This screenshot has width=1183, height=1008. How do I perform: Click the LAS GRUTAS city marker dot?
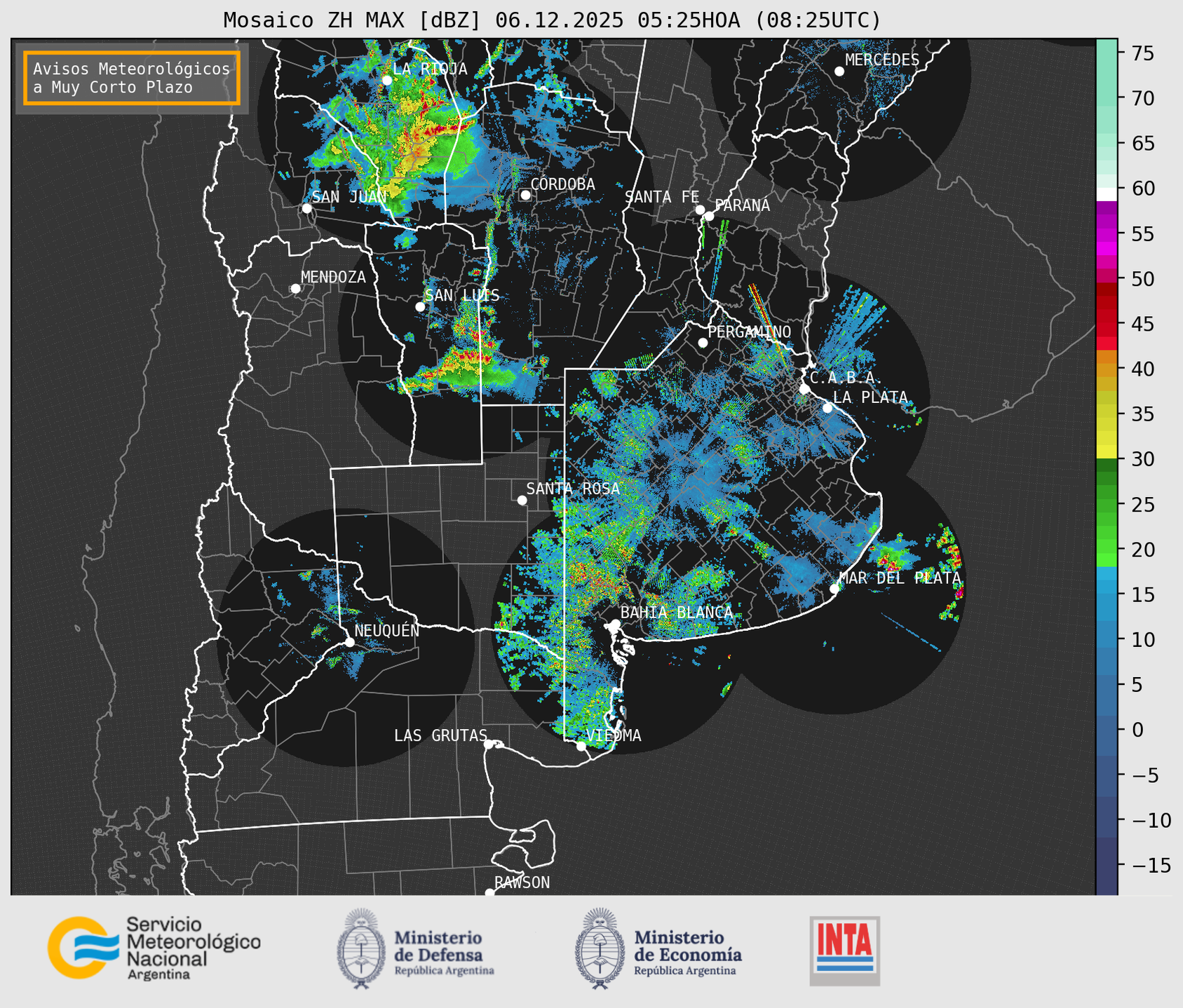tap(489, 744)
